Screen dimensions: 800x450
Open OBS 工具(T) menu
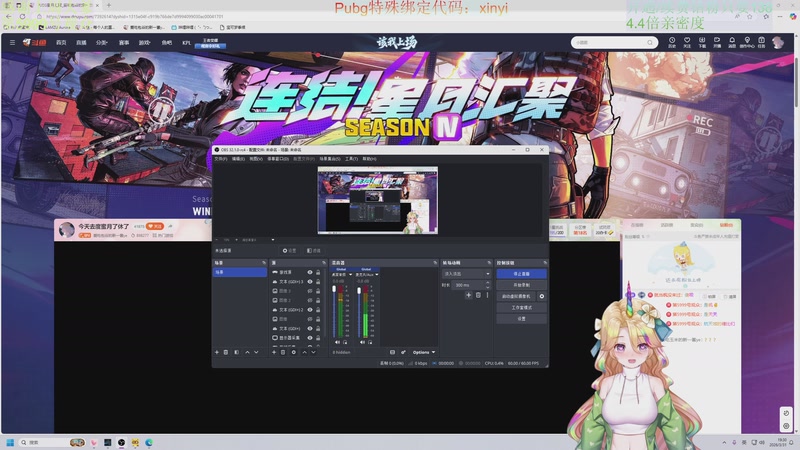pyautogui.click(x=352, y=159)
